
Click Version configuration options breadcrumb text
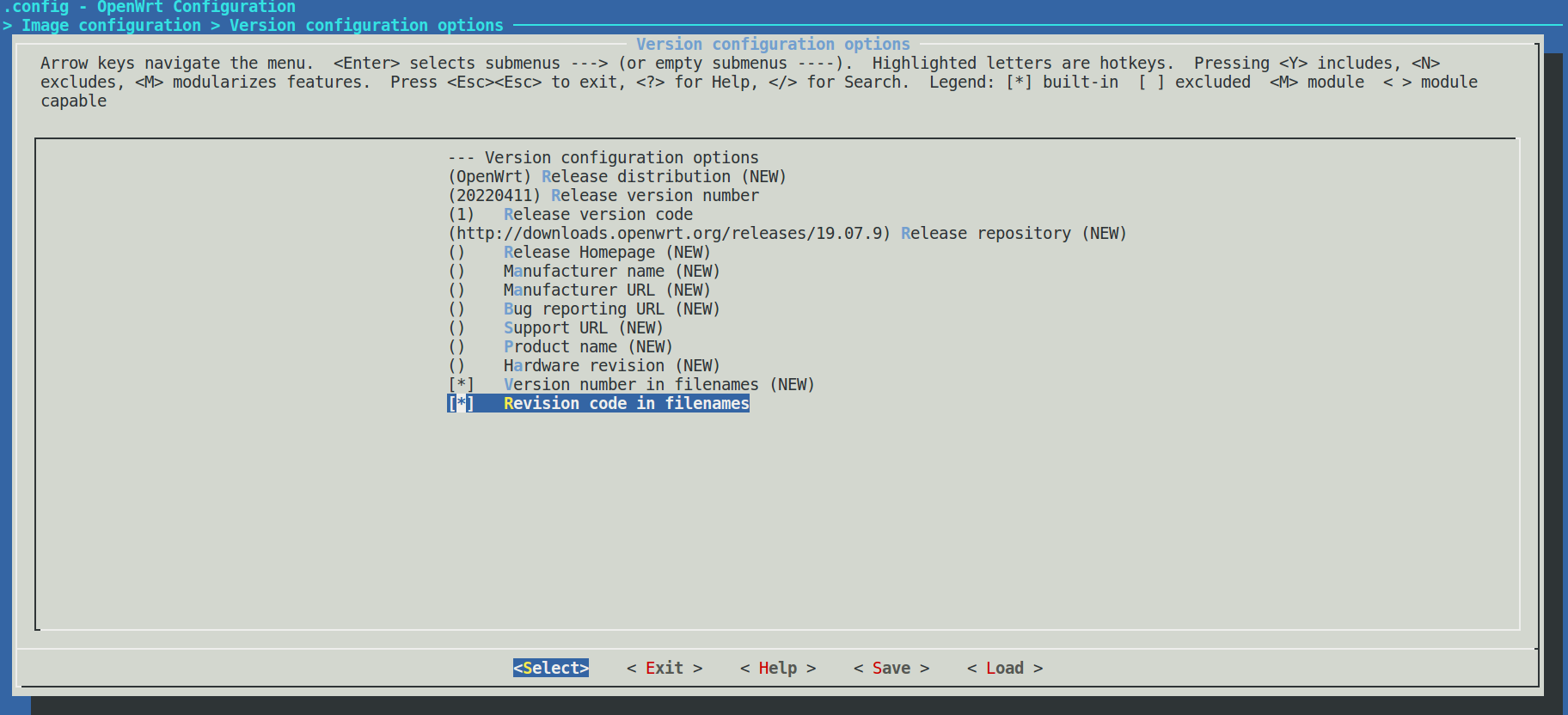tap(366, 26)
